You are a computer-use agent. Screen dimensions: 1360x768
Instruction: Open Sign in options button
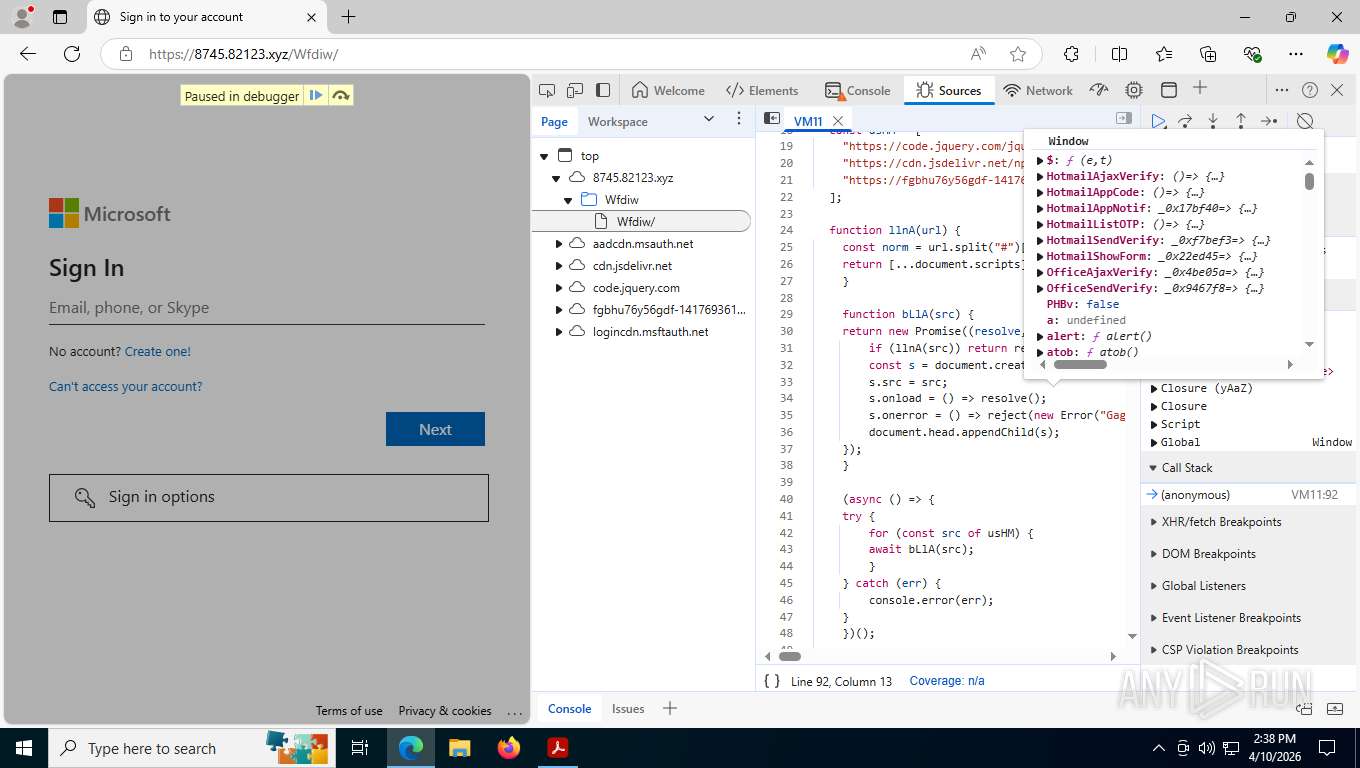(268, 497)
